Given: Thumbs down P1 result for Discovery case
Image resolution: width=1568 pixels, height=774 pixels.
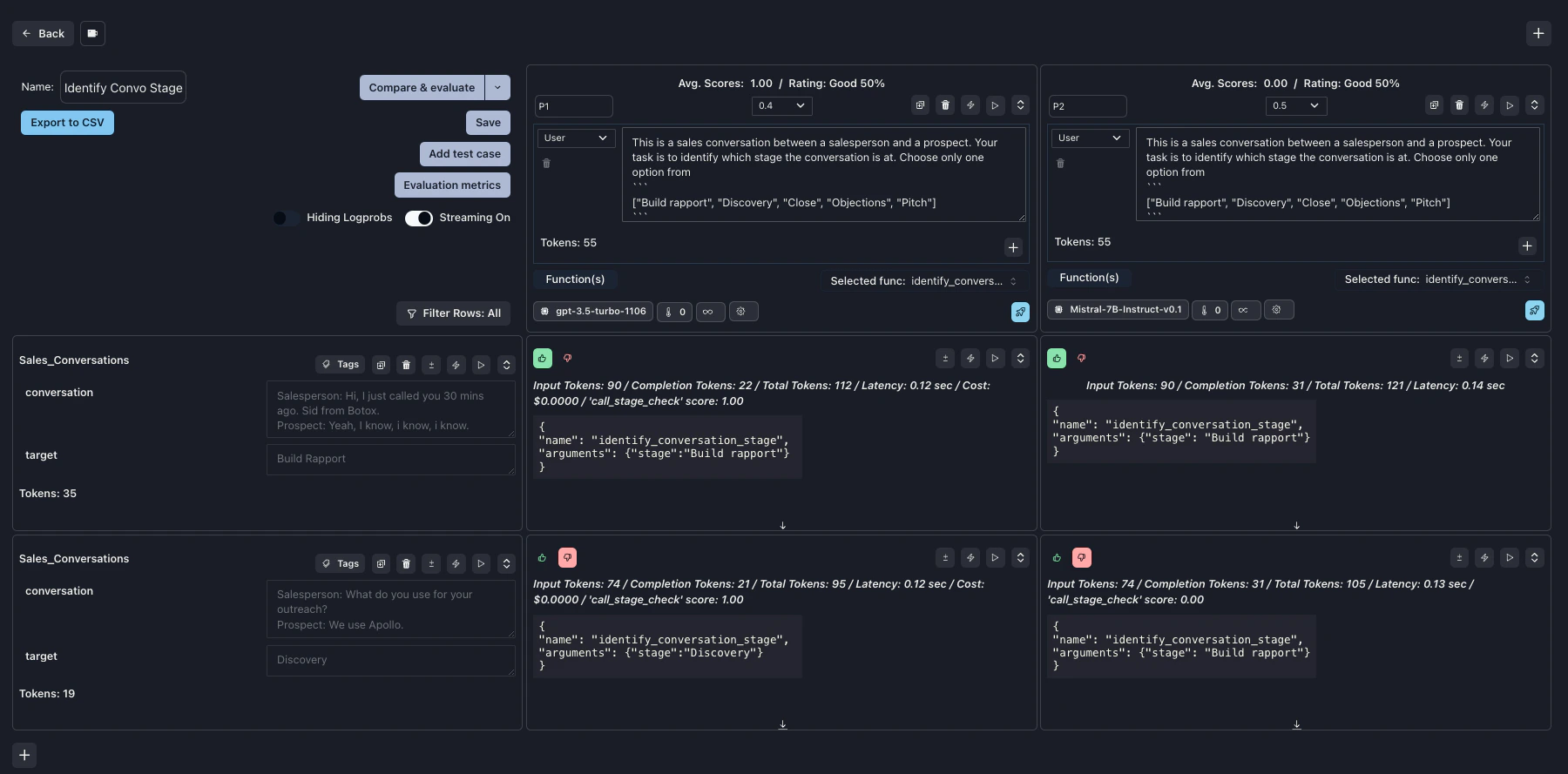Looking at the screenshot, I should tap(567, 557).
